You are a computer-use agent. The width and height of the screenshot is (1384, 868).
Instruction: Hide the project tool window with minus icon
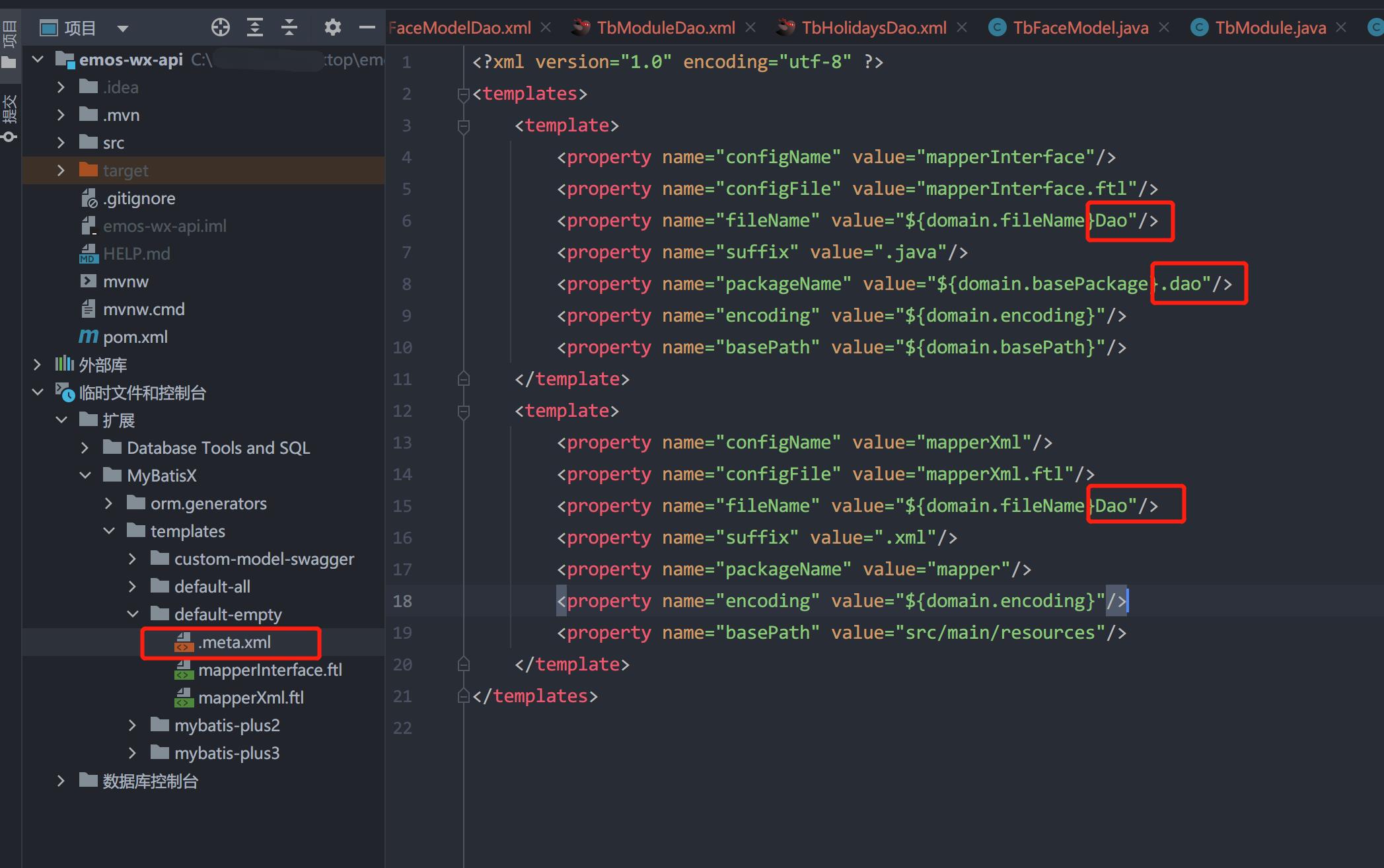367,28
